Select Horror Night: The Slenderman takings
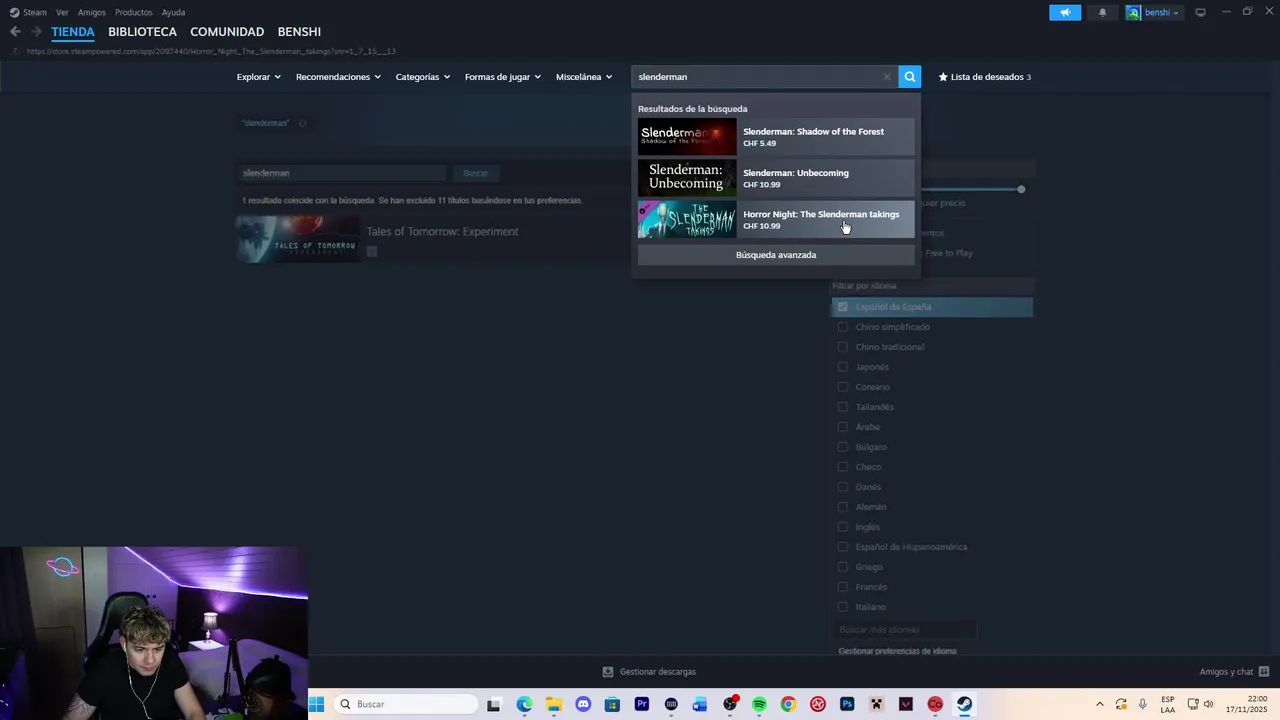The height and width of the screenshot is (720, 1280). coord(776,219)
